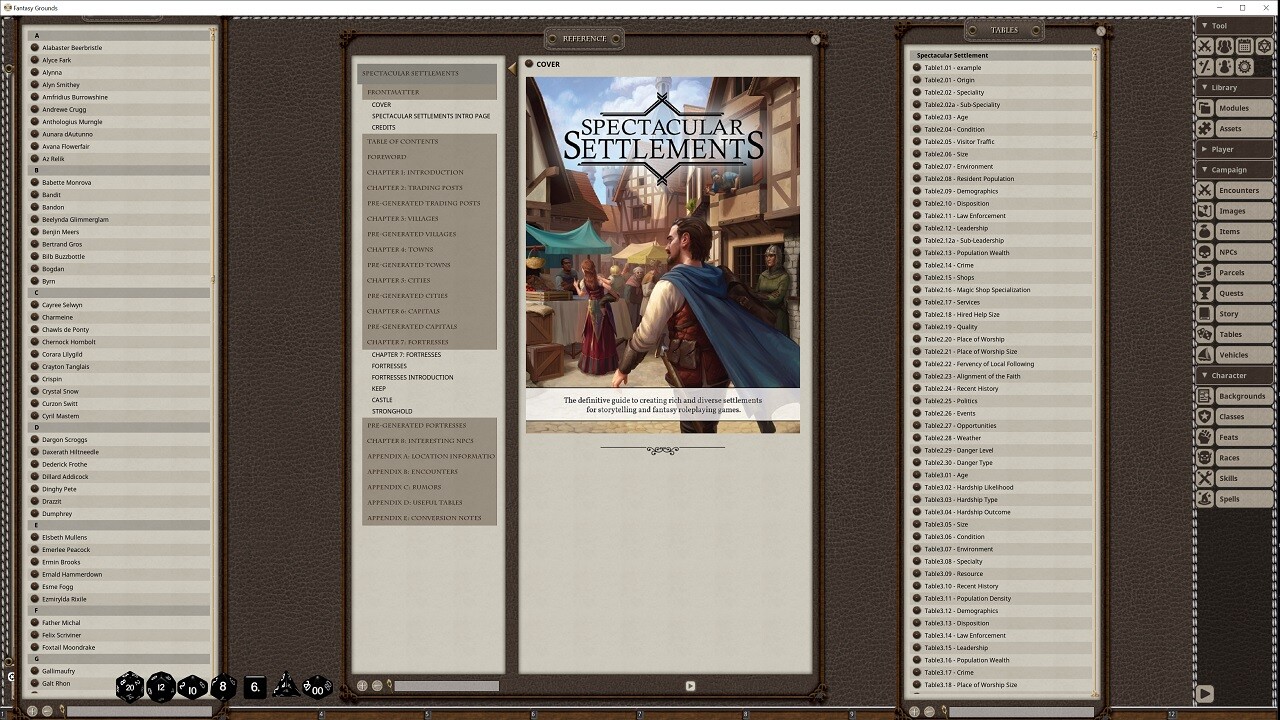Screen dimensions: 1280x720
Task: Open the plus/minus Modifiers tool
Action: (x=1205, y=67)
